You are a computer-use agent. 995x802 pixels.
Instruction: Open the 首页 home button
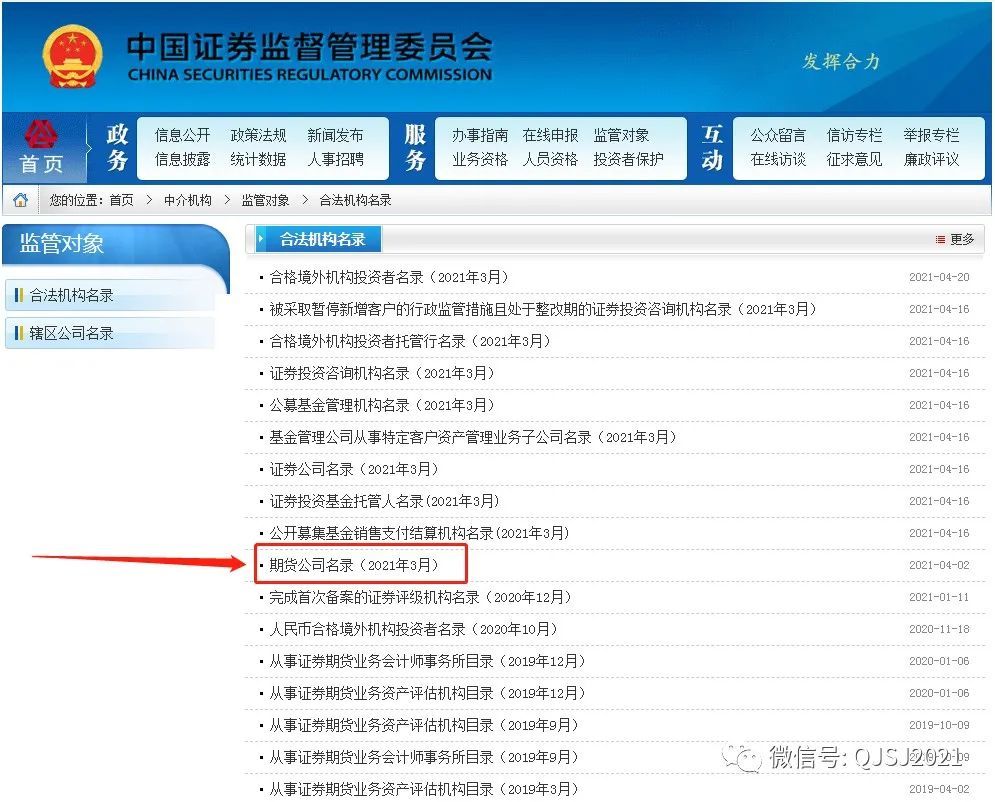43,148
